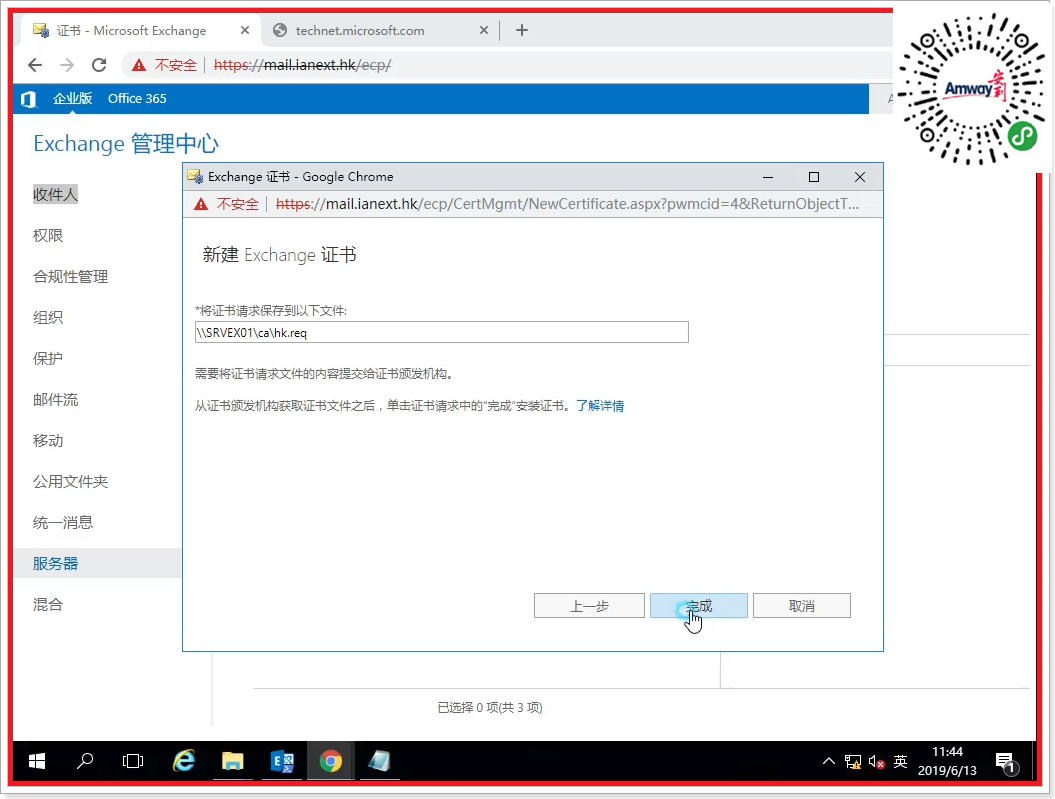Open the notepad-like taskbar app icon
Viewport: 1055px width, 799px height.
pos(379,761)
